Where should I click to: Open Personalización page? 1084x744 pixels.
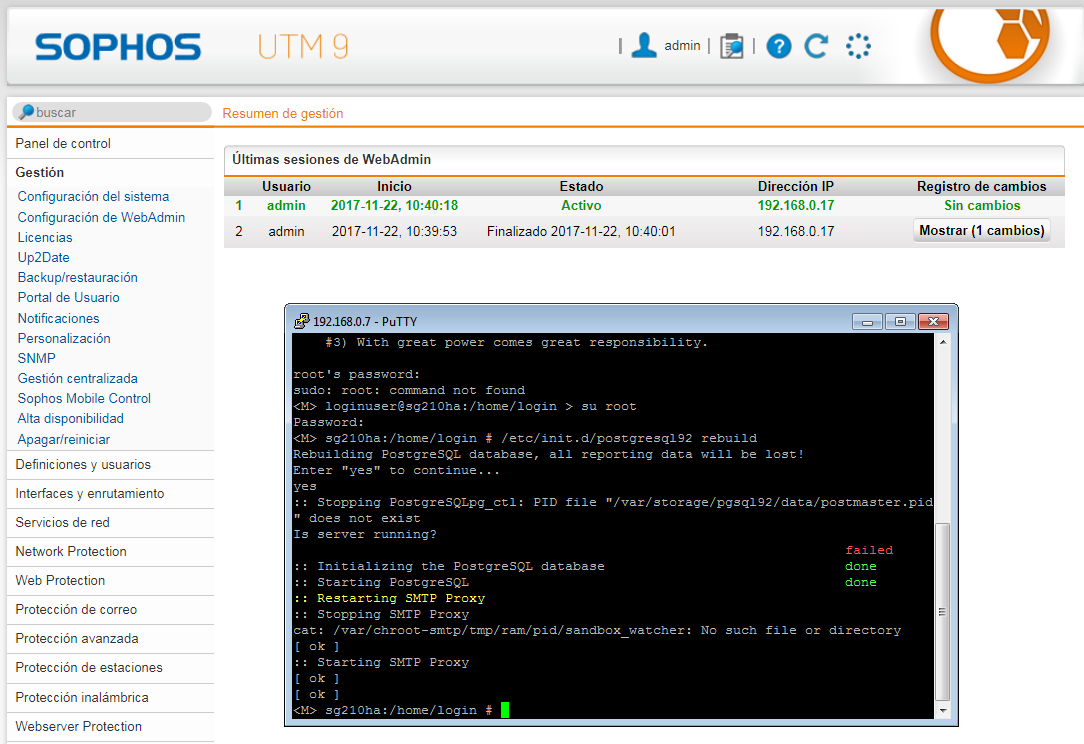coord(64,338)
